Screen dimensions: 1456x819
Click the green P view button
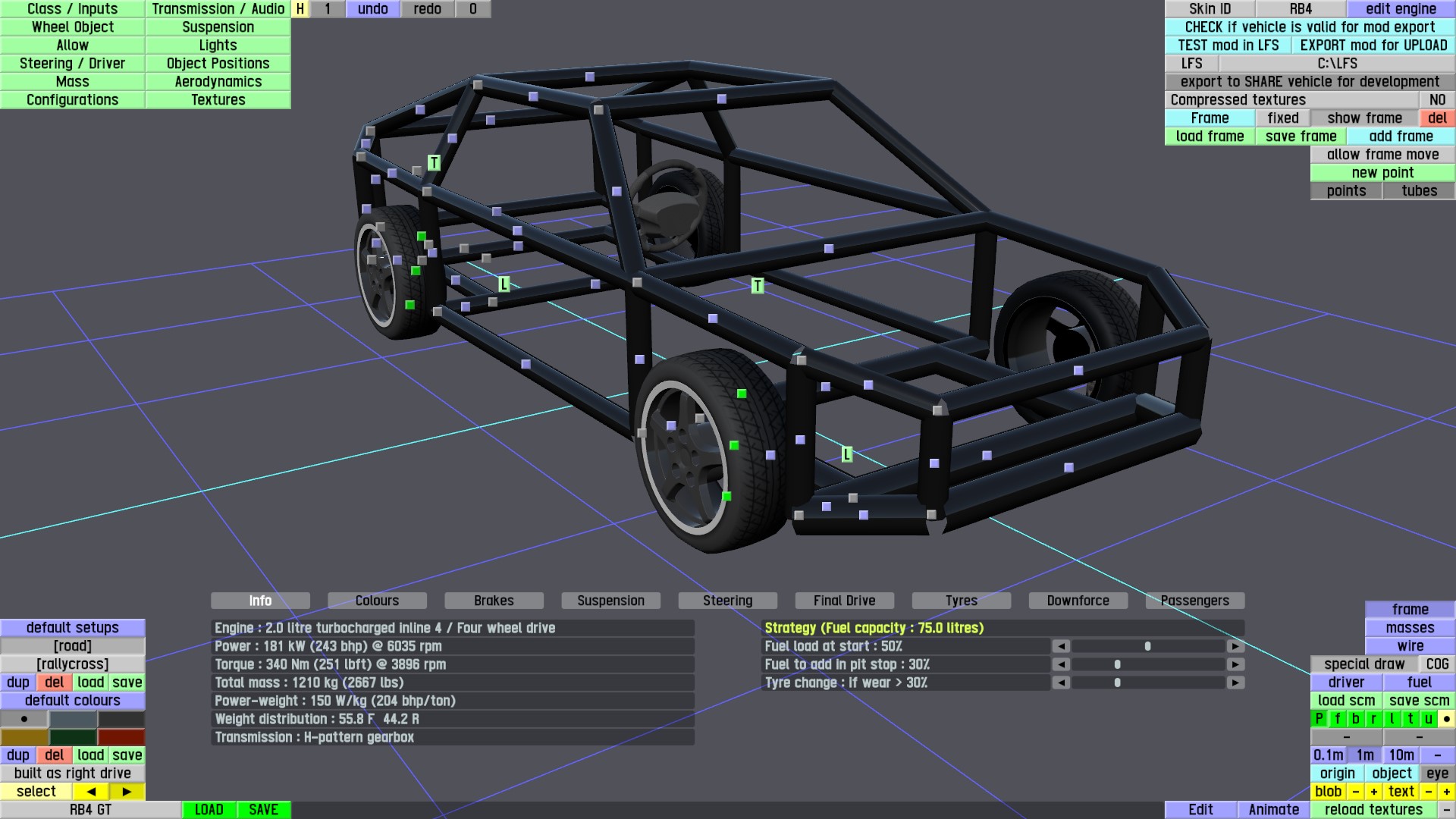1319,719
